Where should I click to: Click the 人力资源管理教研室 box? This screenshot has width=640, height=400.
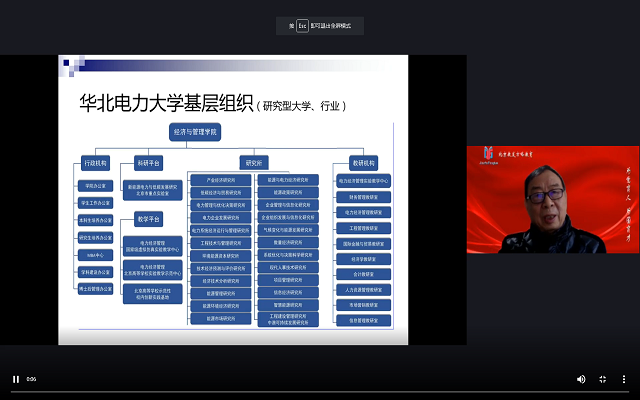tap(363, 290)
